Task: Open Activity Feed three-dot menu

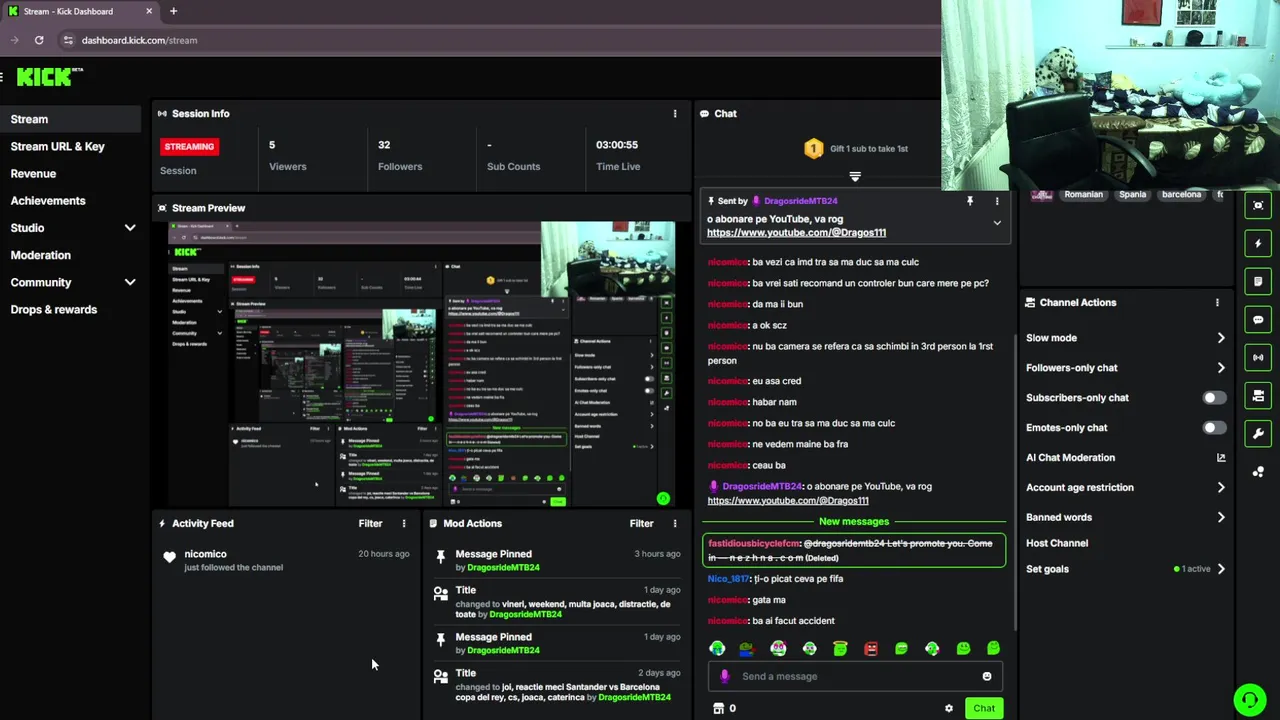Action: [404, 523]
